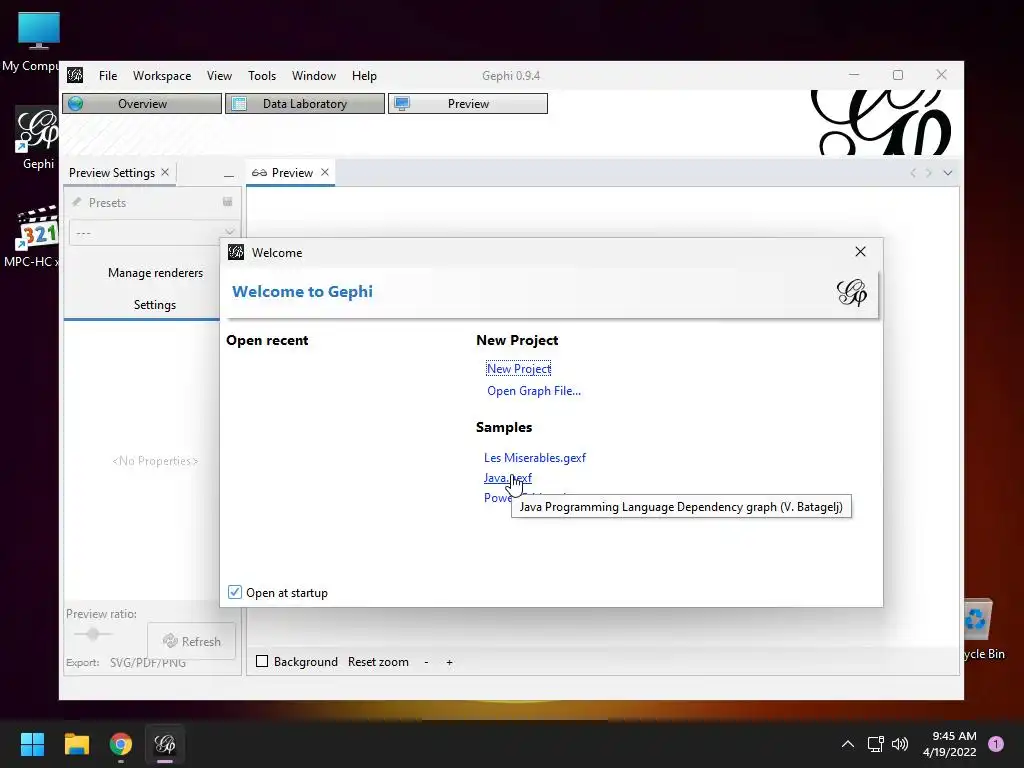Switch to the Preview perspective button

468,103
